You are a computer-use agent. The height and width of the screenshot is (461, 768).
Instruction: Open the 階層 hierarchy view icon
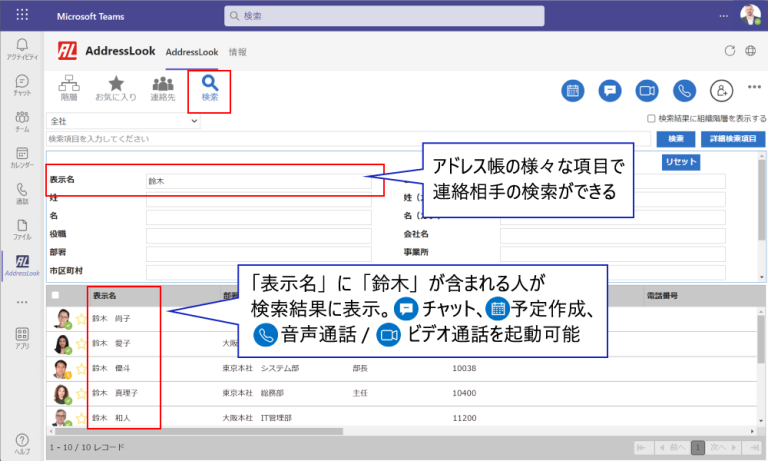(69, 88)
